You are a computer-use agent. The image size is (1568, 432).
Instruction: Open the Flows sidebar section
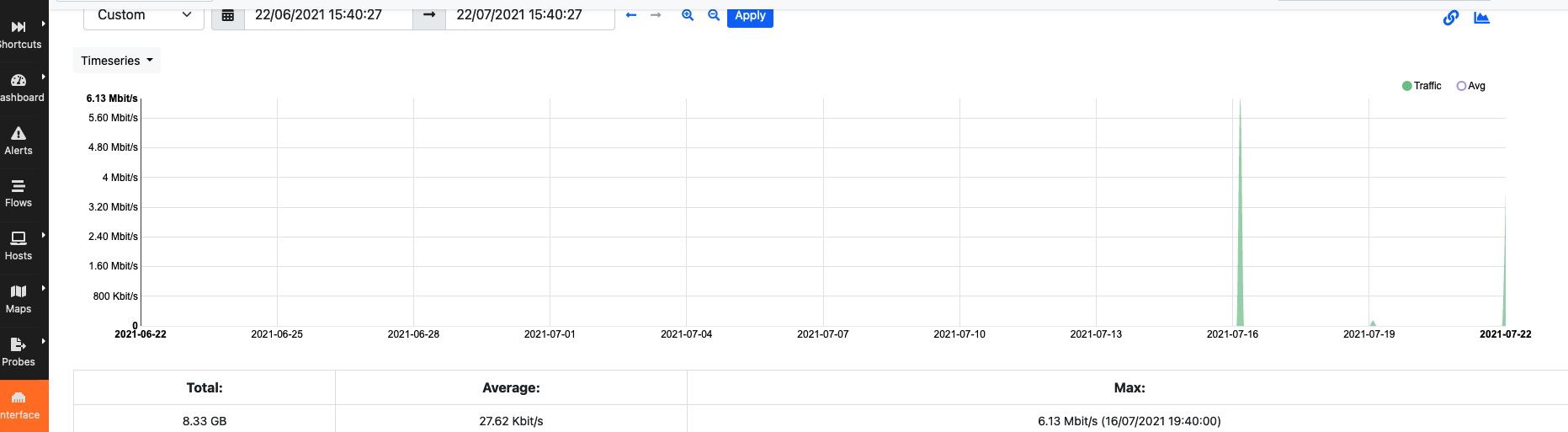(x=19, y=194)
